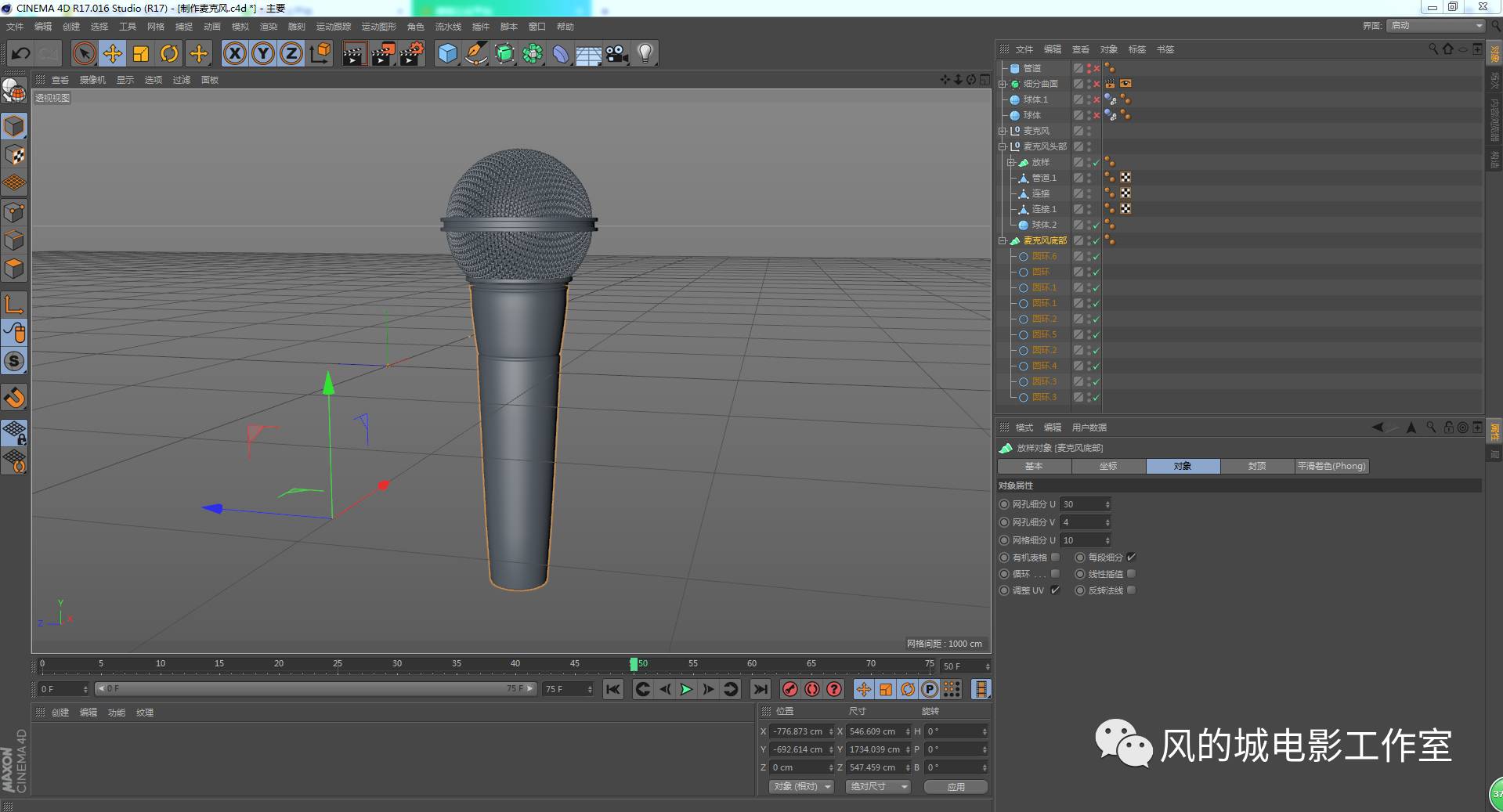The height and width of the screenshot is (812, 1503).
Task: Switch to the 平滑着色(Phong) tab
Action: [x=1331, y=466]
